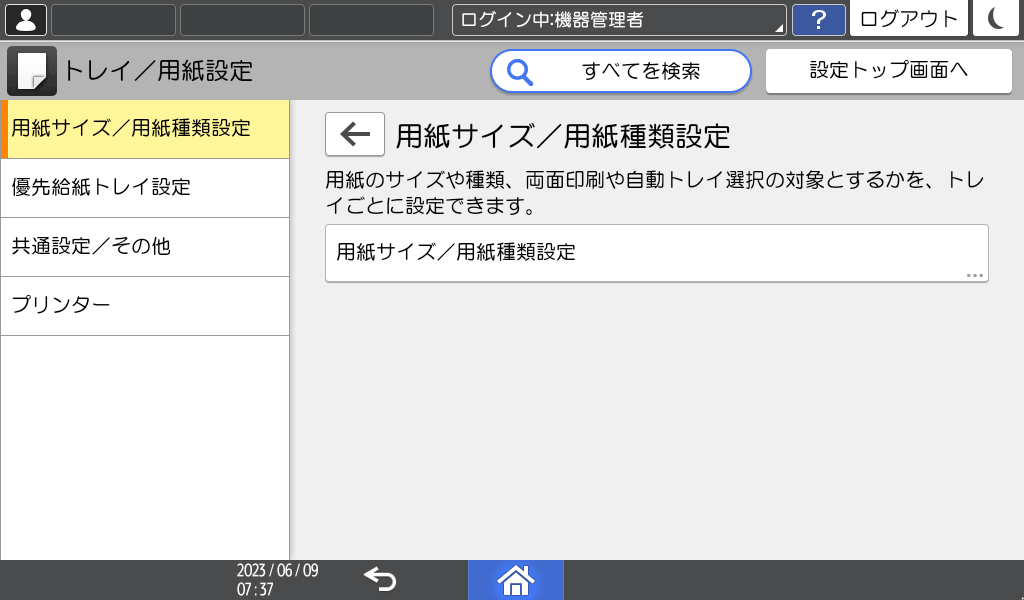Click the magnifier icon in the search bar

coord(522,71)
